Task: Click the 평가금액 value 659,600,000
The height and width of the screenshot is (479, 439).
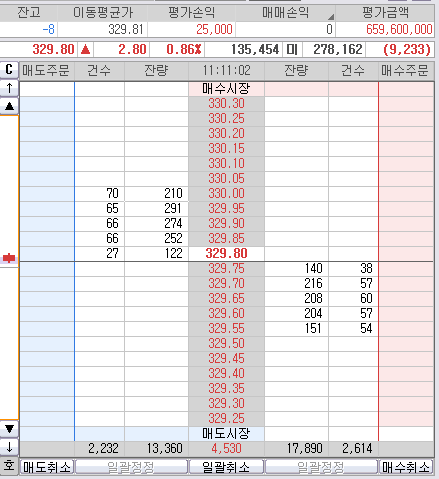Action: 399,29
